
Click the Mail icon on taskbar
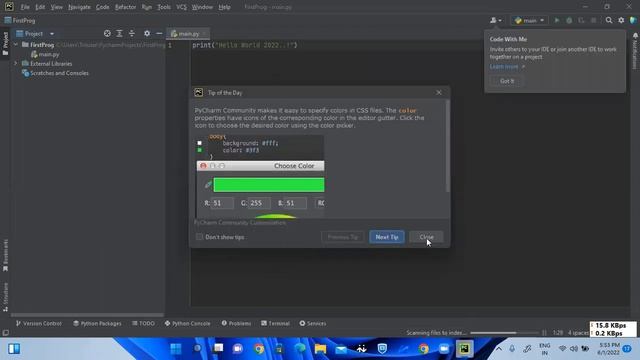point(341,349)
